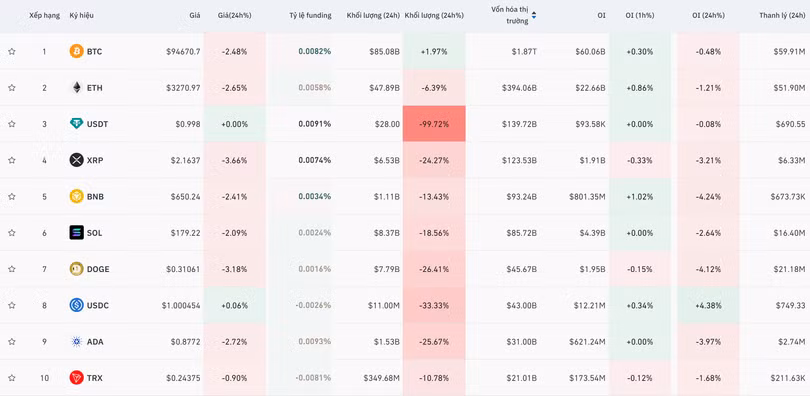Favorite BNB with its star
Screen dimensions: 810x396
tap(11, 196)
